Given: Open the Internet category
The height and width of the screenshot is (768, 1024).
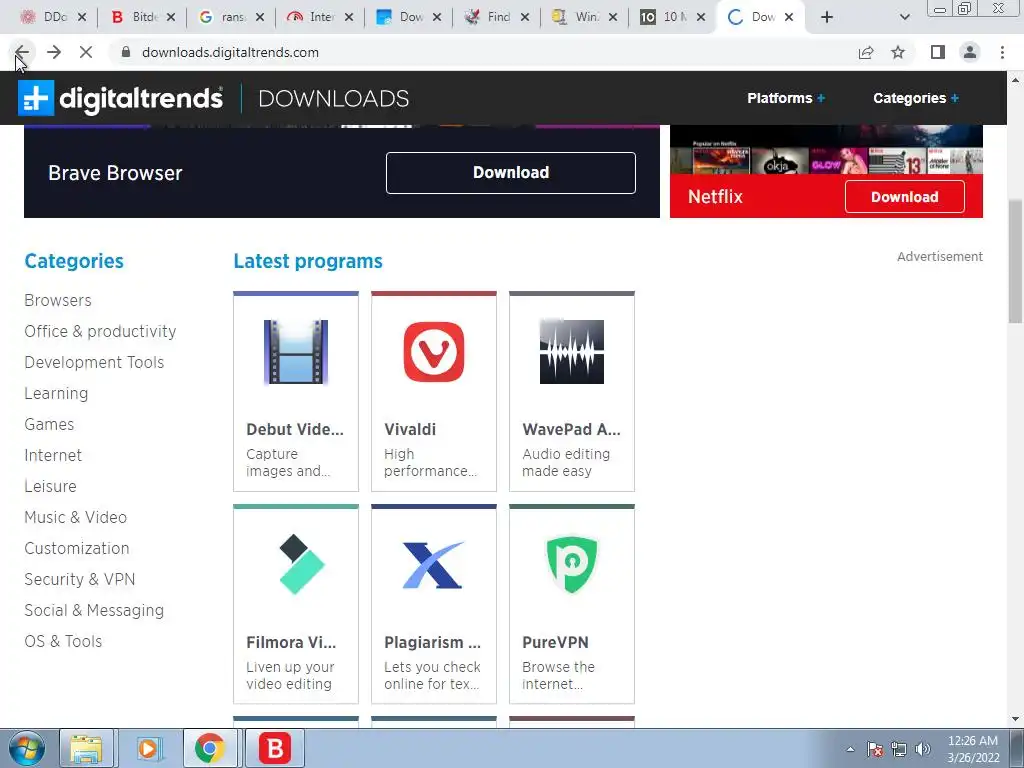Looking at the screenshot, I should point(53,455).
